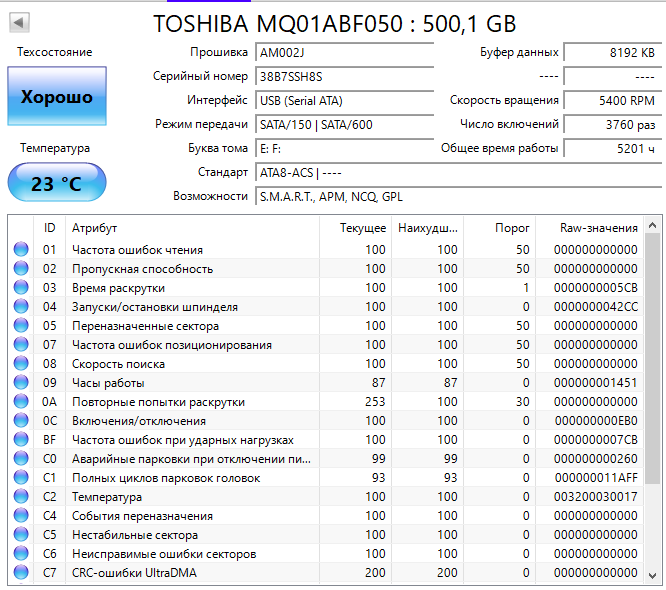Click the Текущее column header
Image resolution: width=666 pixels, height=590 pixels.
click(x=362, y=228)
